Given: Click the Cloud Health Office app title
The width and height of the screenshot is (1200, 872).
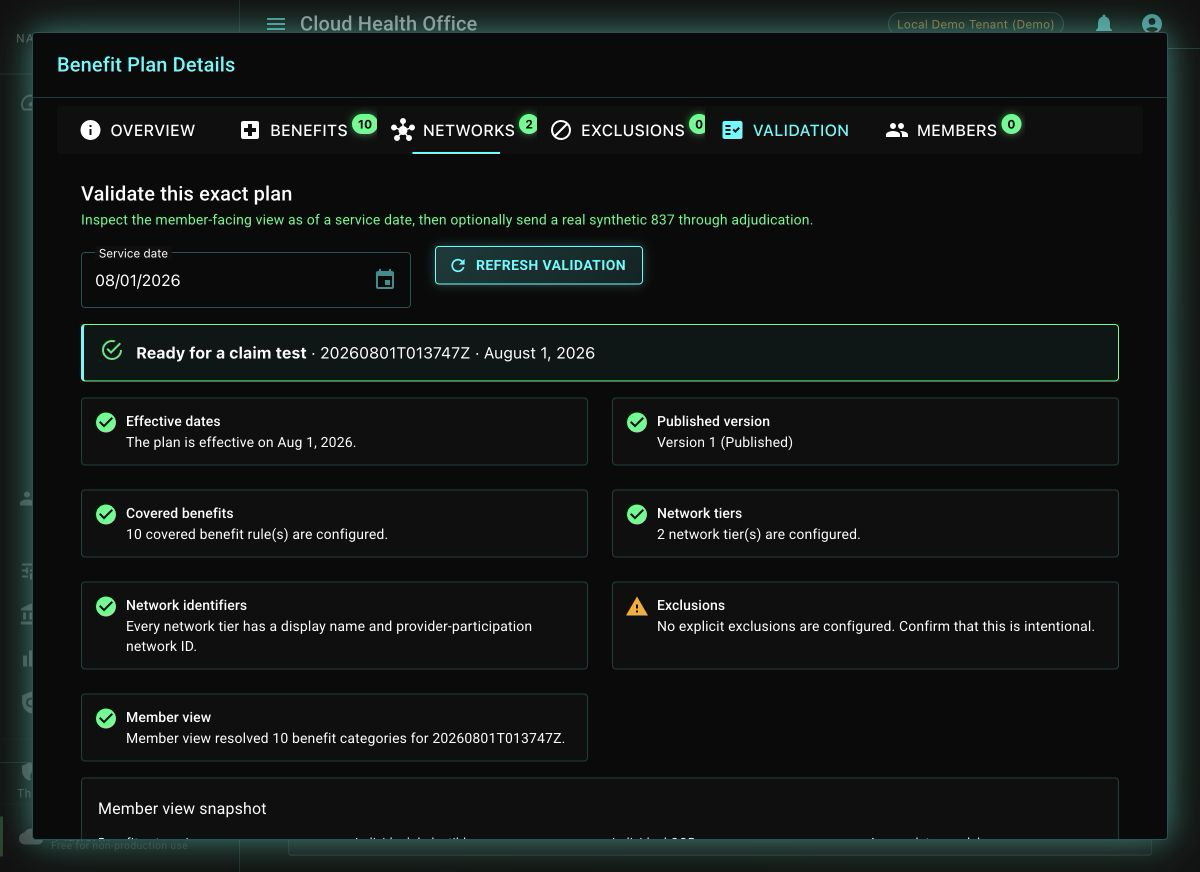Looking at the screenshot, I should pos(388,24).
